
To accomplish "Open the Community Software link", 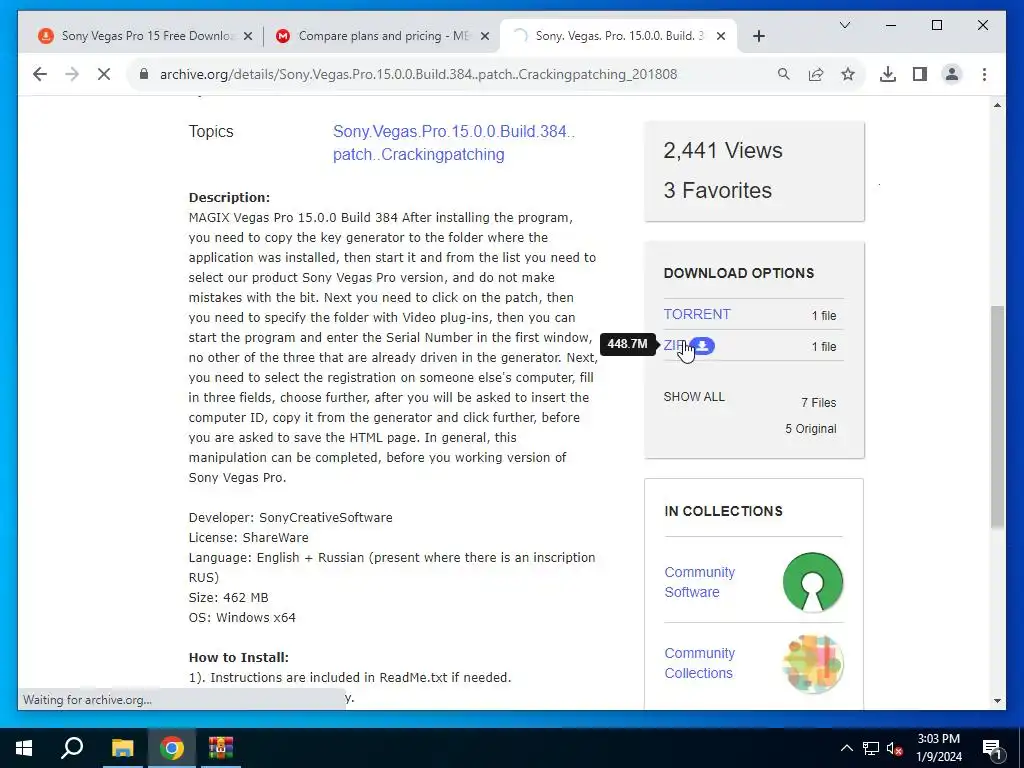I will pos(699,582).
